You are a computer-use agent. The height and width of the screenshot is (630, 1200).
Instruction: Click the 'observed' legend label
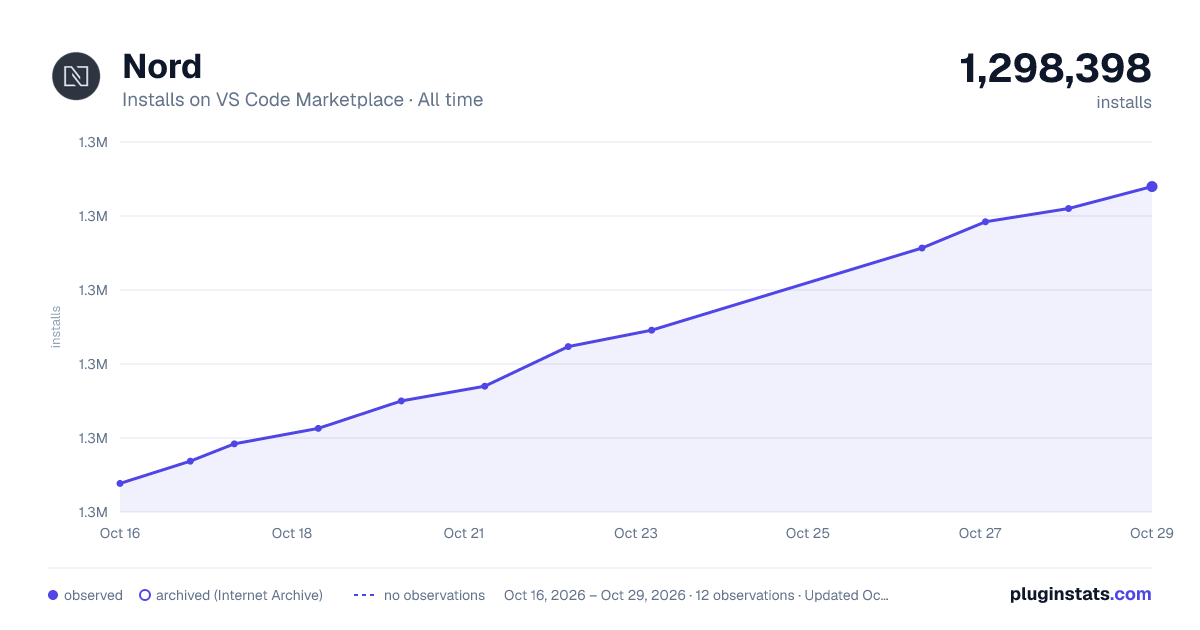point(93,595)
